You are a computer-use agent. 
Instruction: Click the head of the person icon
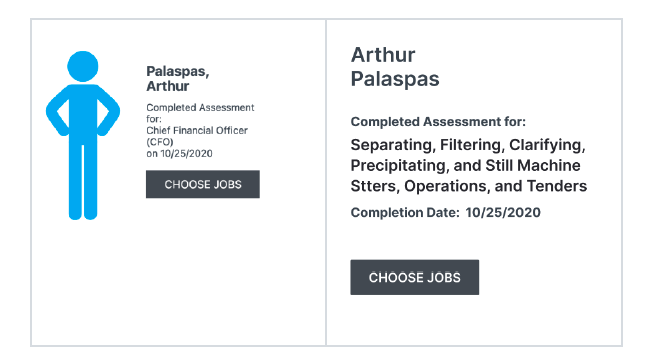(83, 66)
